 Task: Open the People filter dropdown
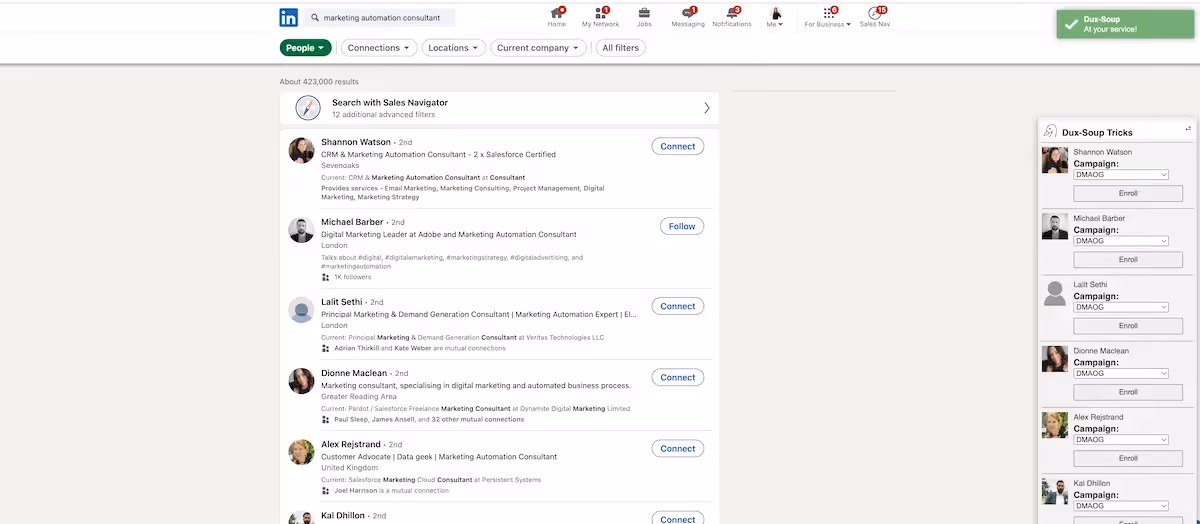pos(305,48)
